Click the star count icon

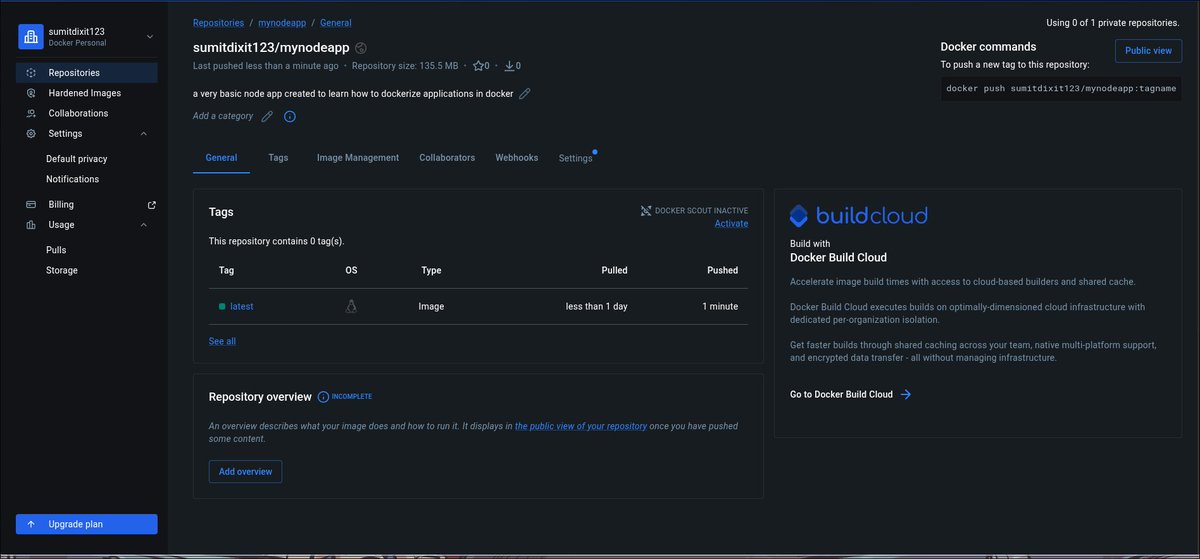point(478,66)
